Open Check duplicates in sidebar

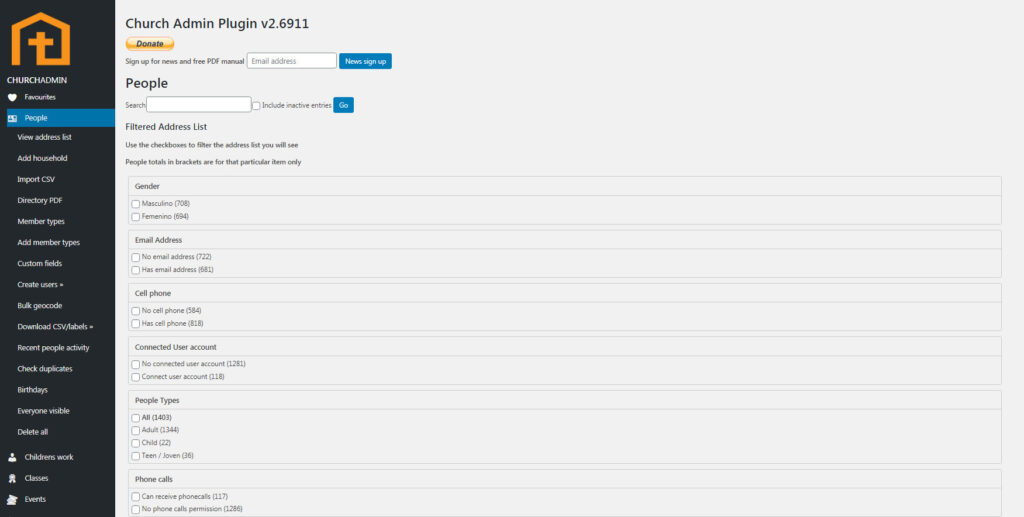pos(45,369)
